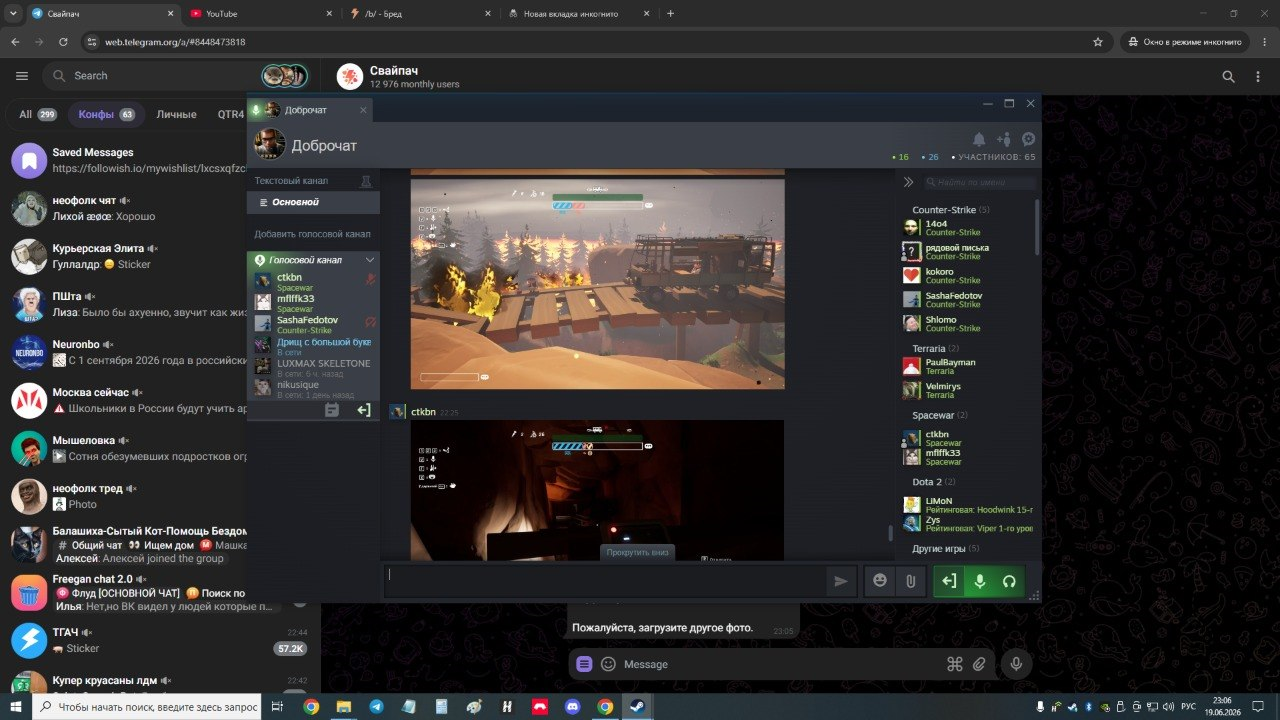Click Добавить голосовой канал
Viewport: 1280px width, 720px height.
313,234
